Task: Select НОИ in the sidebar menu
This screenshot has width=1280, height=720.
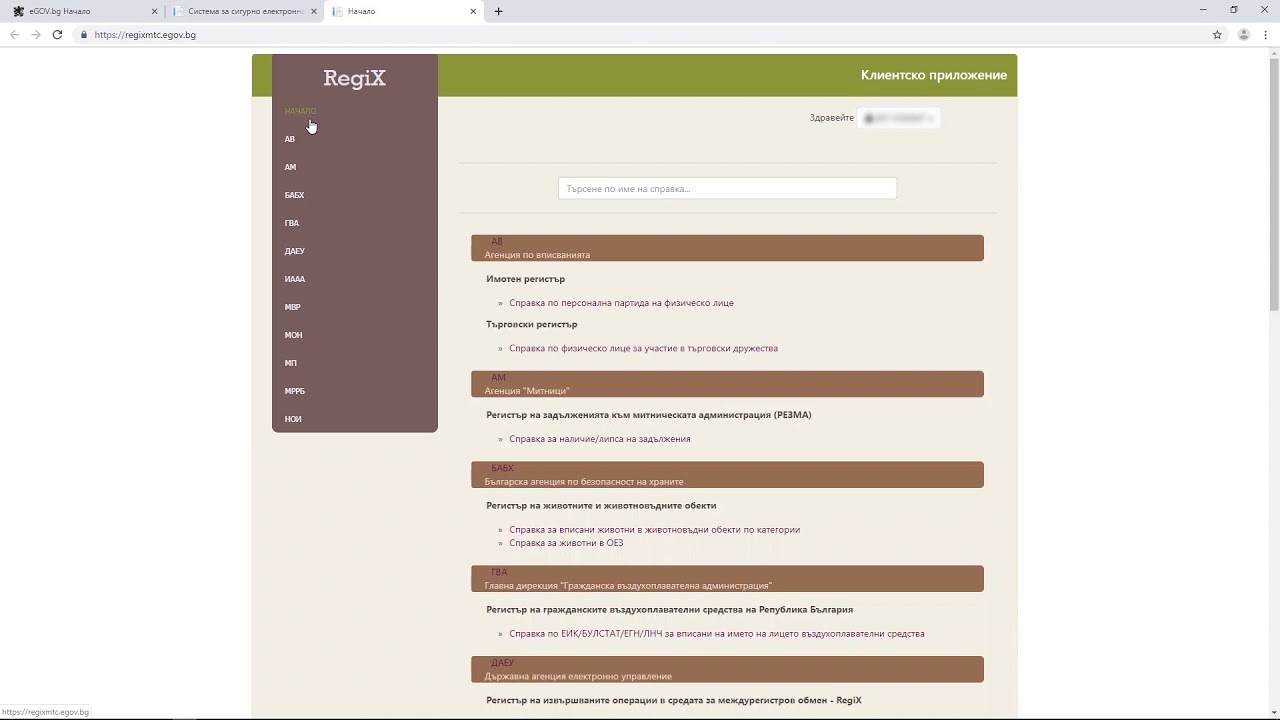Action: [x=293, y=419]
